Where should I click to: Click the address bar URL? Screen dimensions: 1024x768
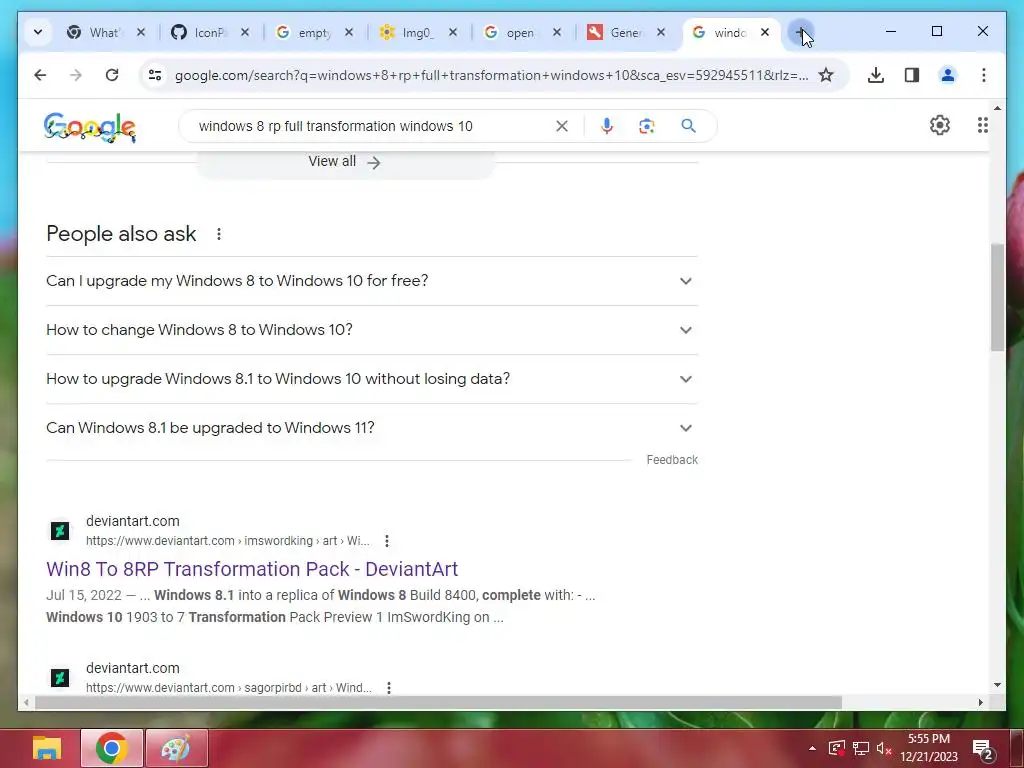[491, 75]
